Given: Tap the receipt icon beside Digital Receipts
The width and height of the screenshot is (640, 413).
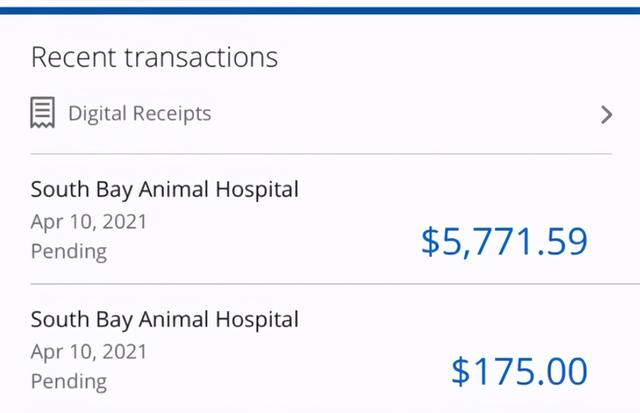Looking at the screenshot, I should pyautogui.click(x=42, y=112).
